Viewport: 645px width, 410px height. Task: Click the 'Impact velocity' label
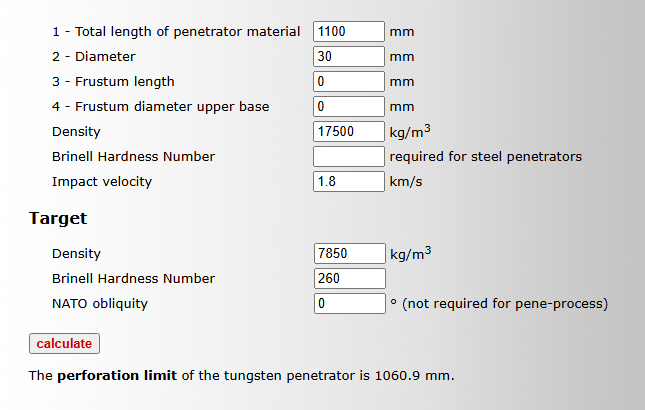click(x=102, y=182)
